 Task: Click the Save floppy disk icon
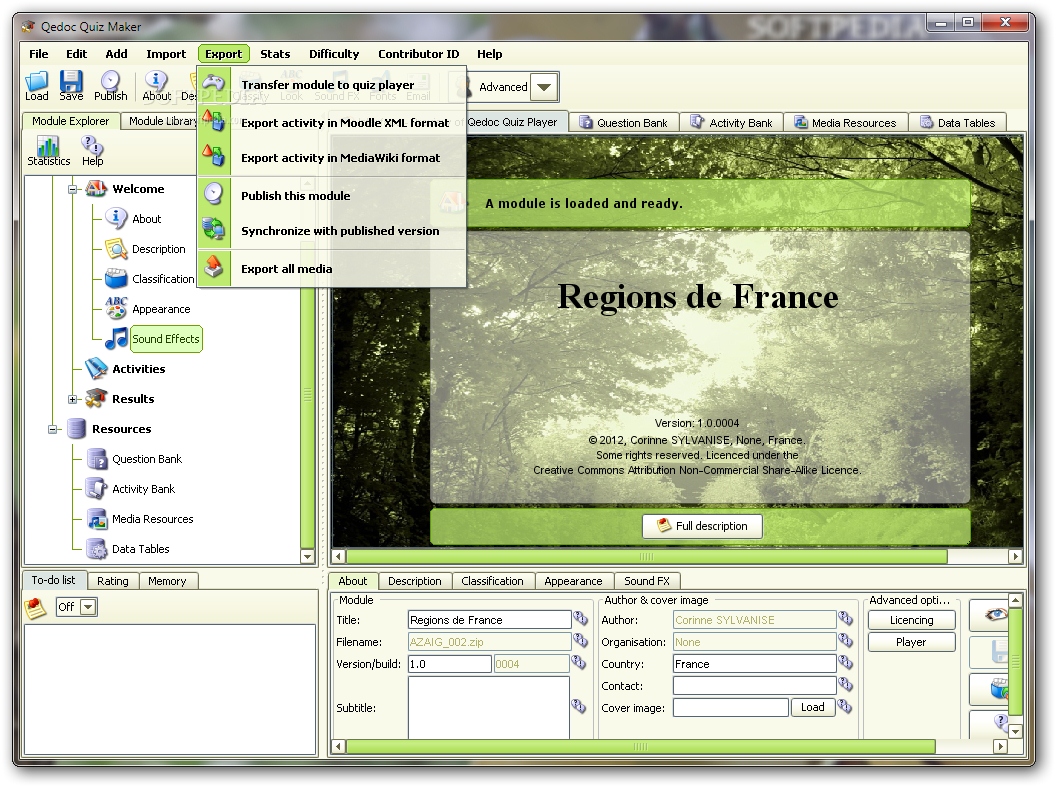pos(71,81)
